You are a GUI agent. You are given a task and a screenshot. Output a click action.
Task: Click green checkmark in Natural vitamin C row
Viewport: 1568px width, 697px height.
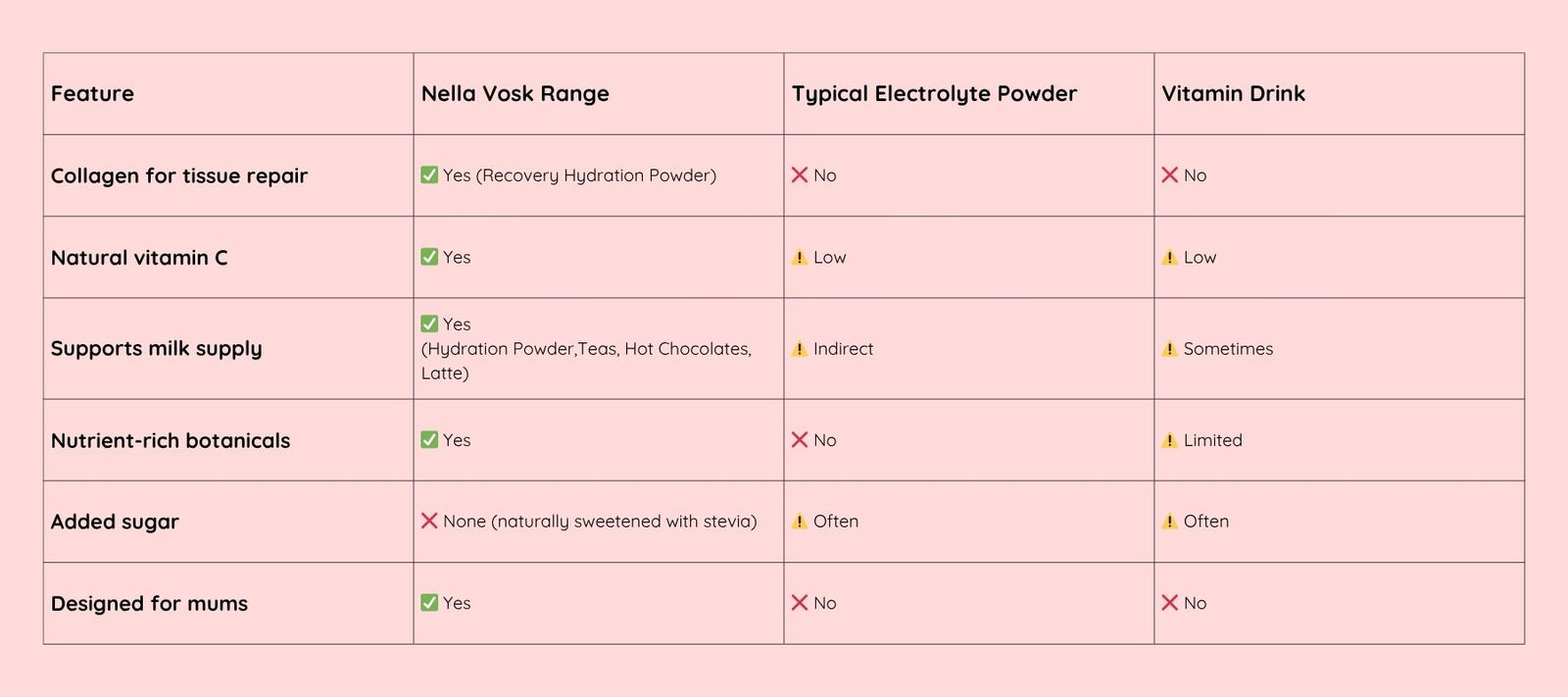[x=429, y=257]
